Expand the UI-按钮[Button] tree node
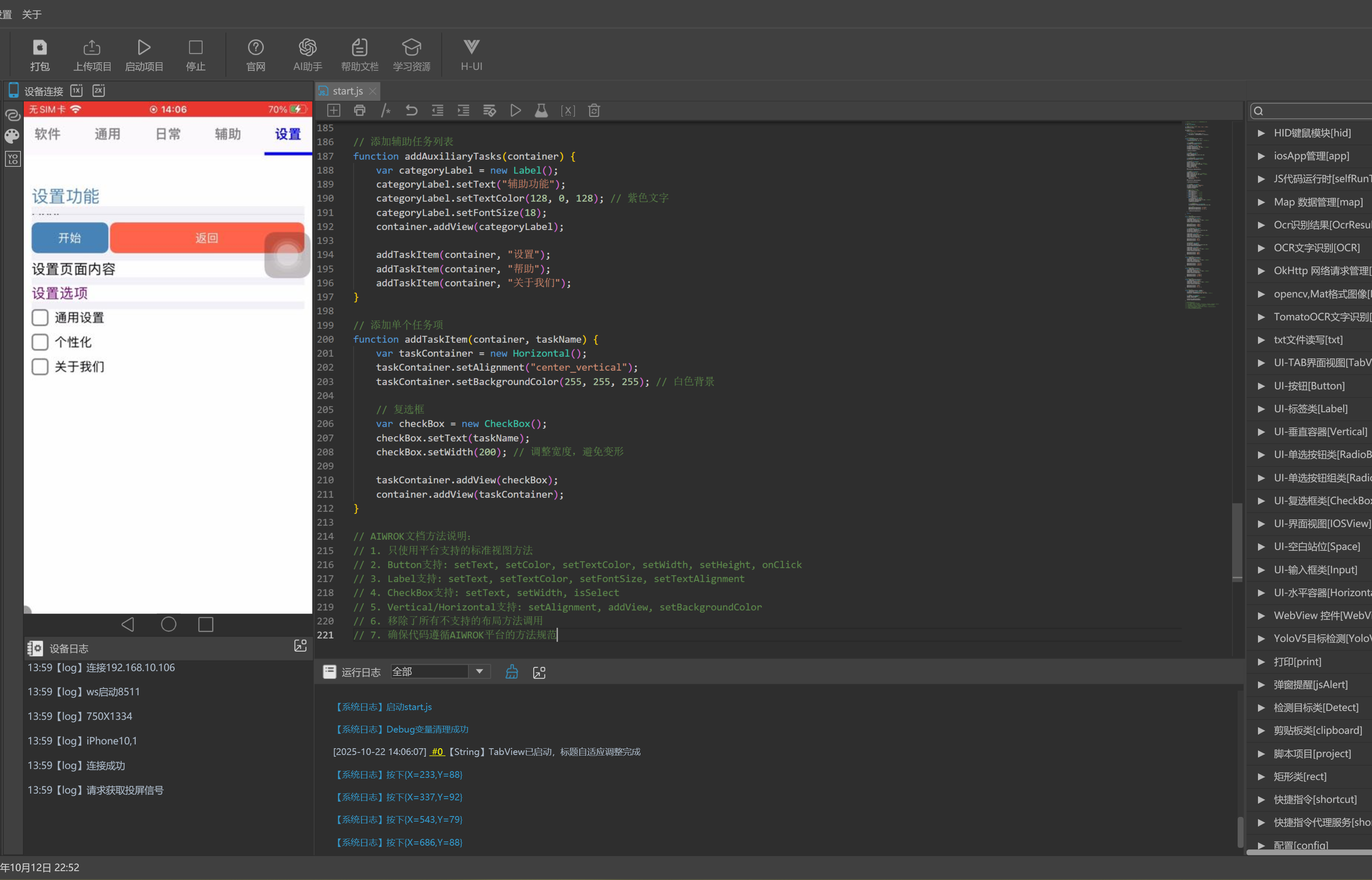This screenshot has width=1372, height=880. coord(1261,386)
